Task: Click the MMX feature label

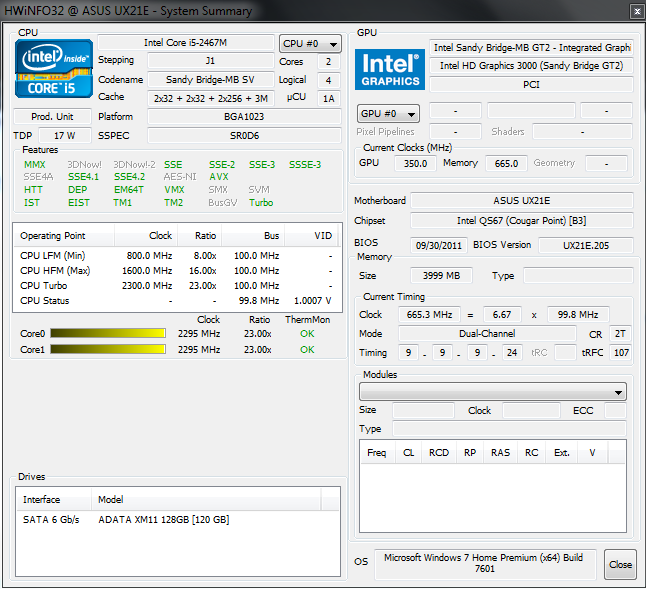Action: pos(35,165)
